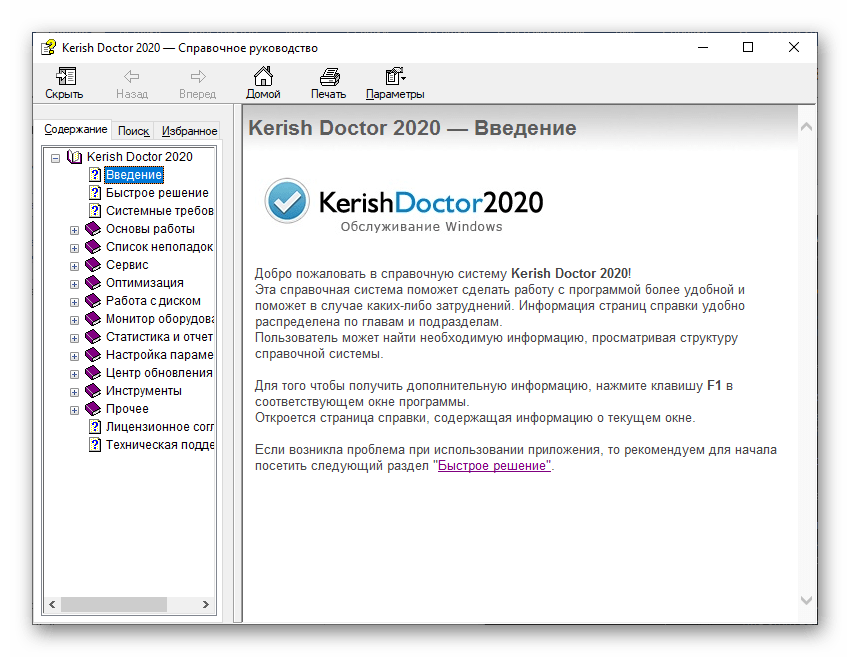Click the question page icon beside Техническая подде
Image resolution: width=850 pixels, height=657 pixels.
point(95,445)
